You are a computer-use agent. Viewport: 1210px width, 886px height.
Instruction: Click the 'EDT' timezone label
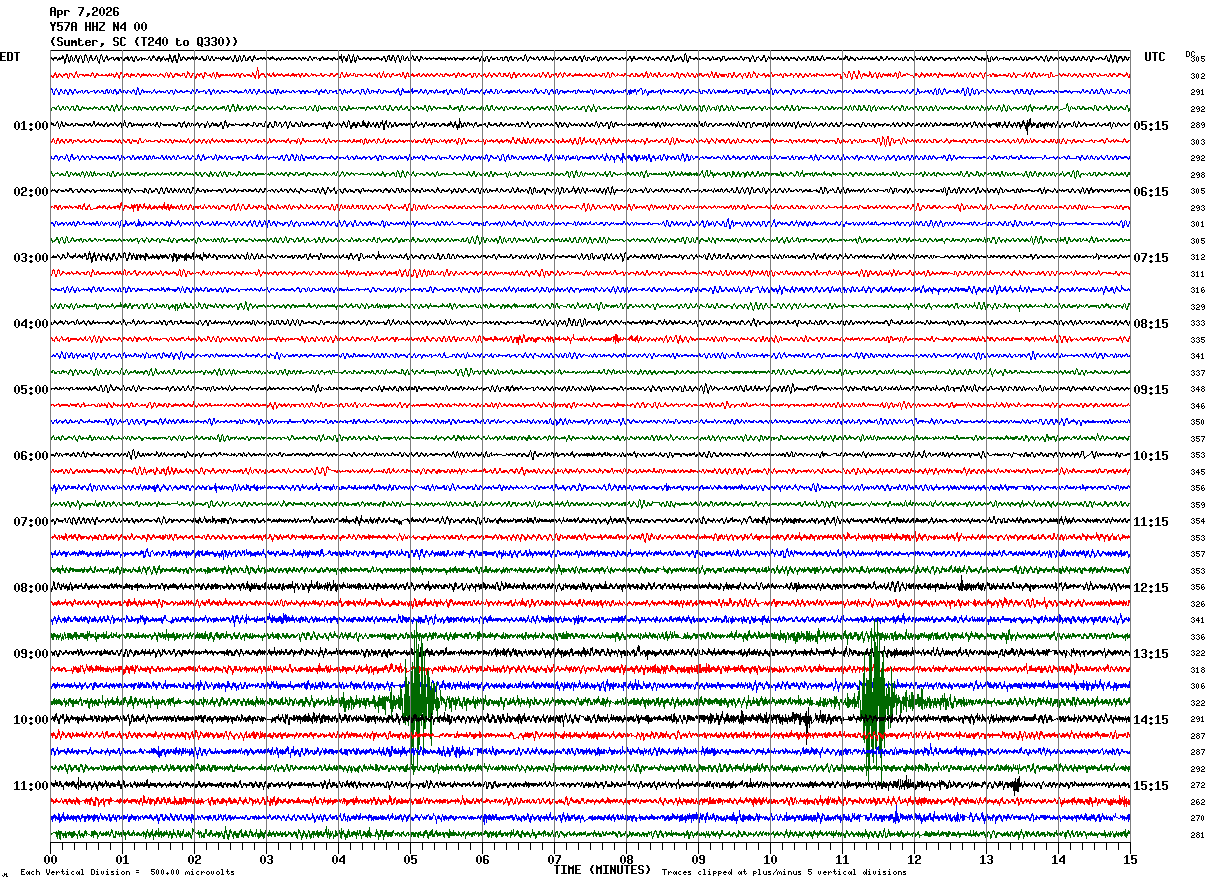click(10, 57)
